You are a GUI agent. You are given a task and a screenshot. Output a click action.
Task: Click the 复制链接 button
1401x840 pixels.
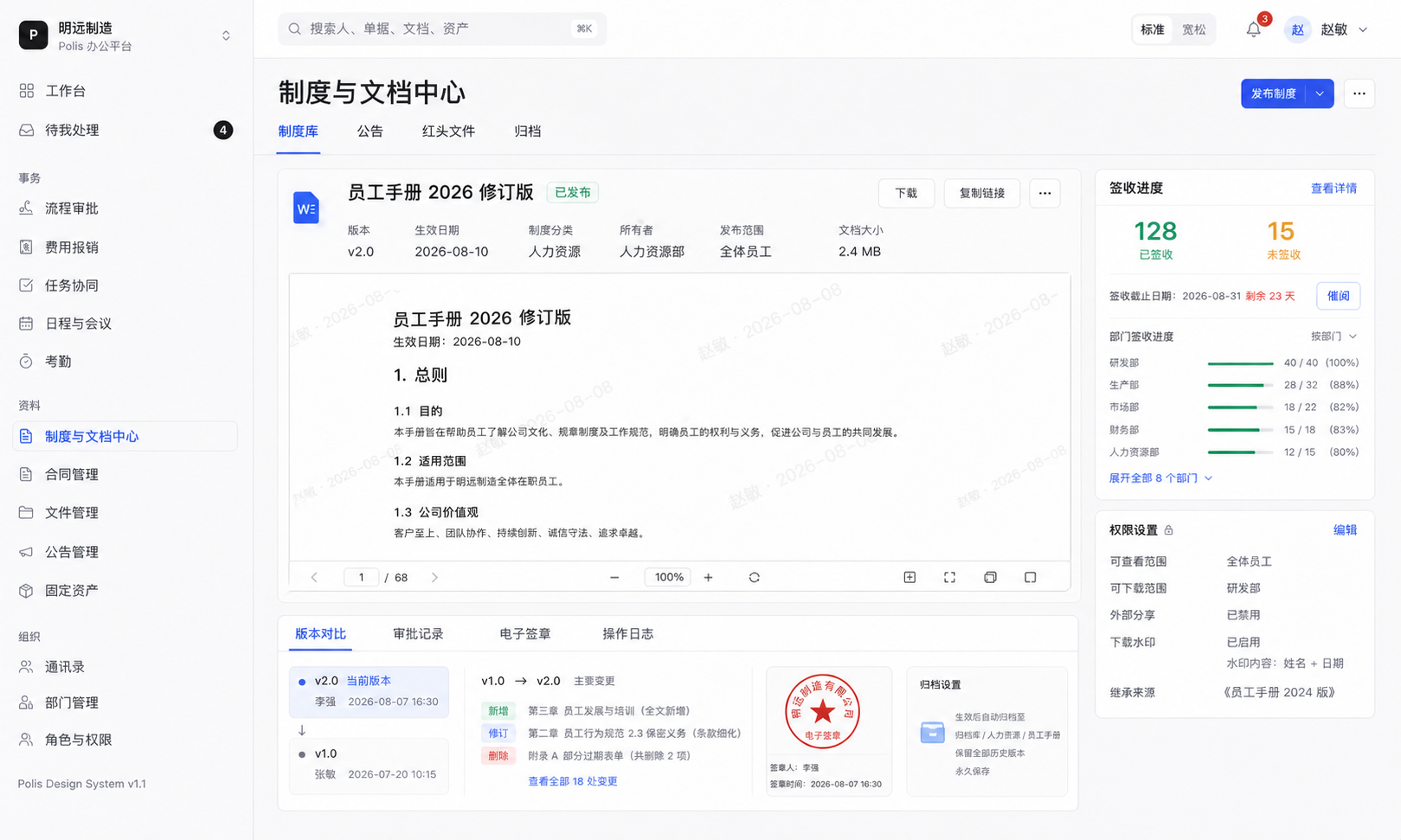coord(982,193)
